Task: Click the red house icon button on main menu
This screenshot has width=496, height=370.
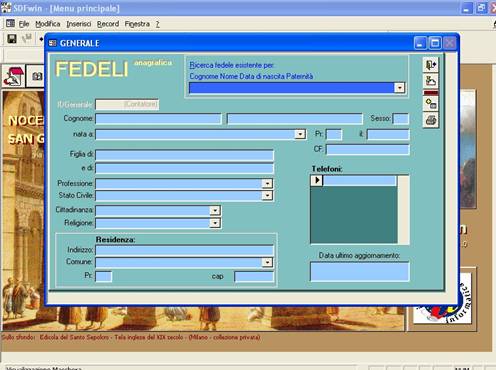Action: tap(13, 76)
